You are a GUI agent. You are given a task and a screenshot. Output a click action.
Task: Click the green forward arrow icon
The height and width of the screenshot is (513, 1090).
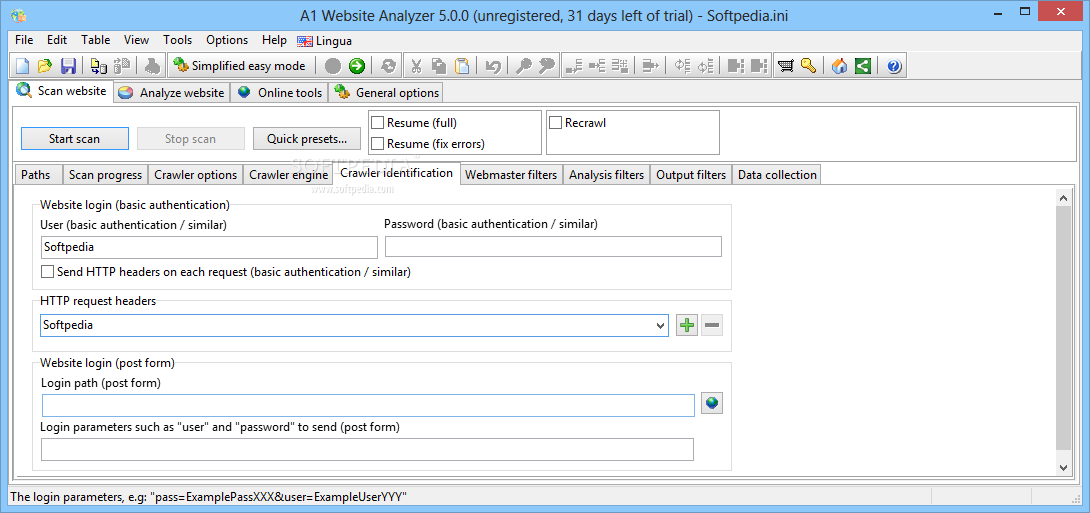(x=357, y=66)
